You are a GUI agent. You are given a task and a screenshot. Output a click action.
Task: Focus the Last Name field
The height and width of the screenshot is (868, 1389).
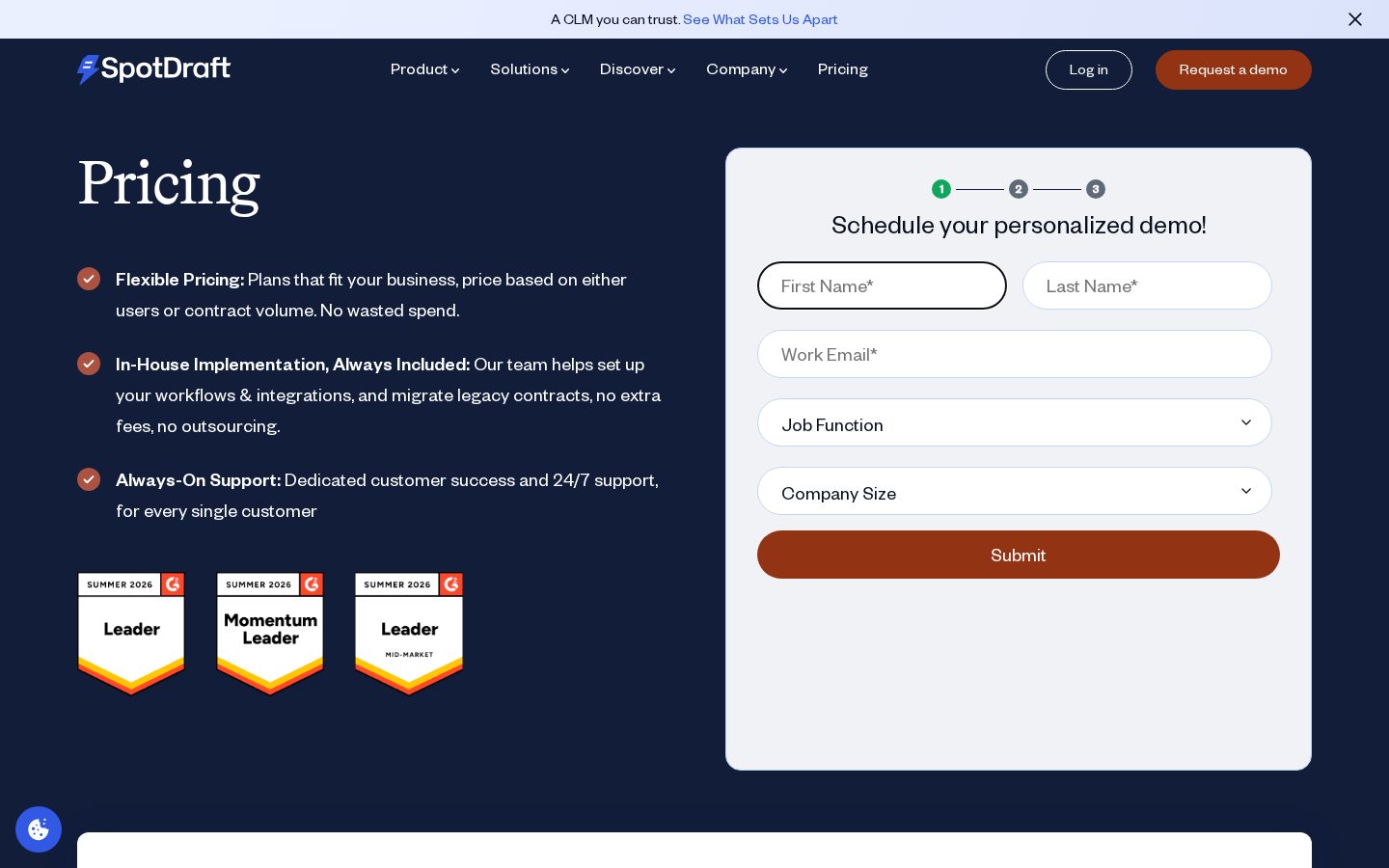pyautogui.click(x=1147, y=285)
